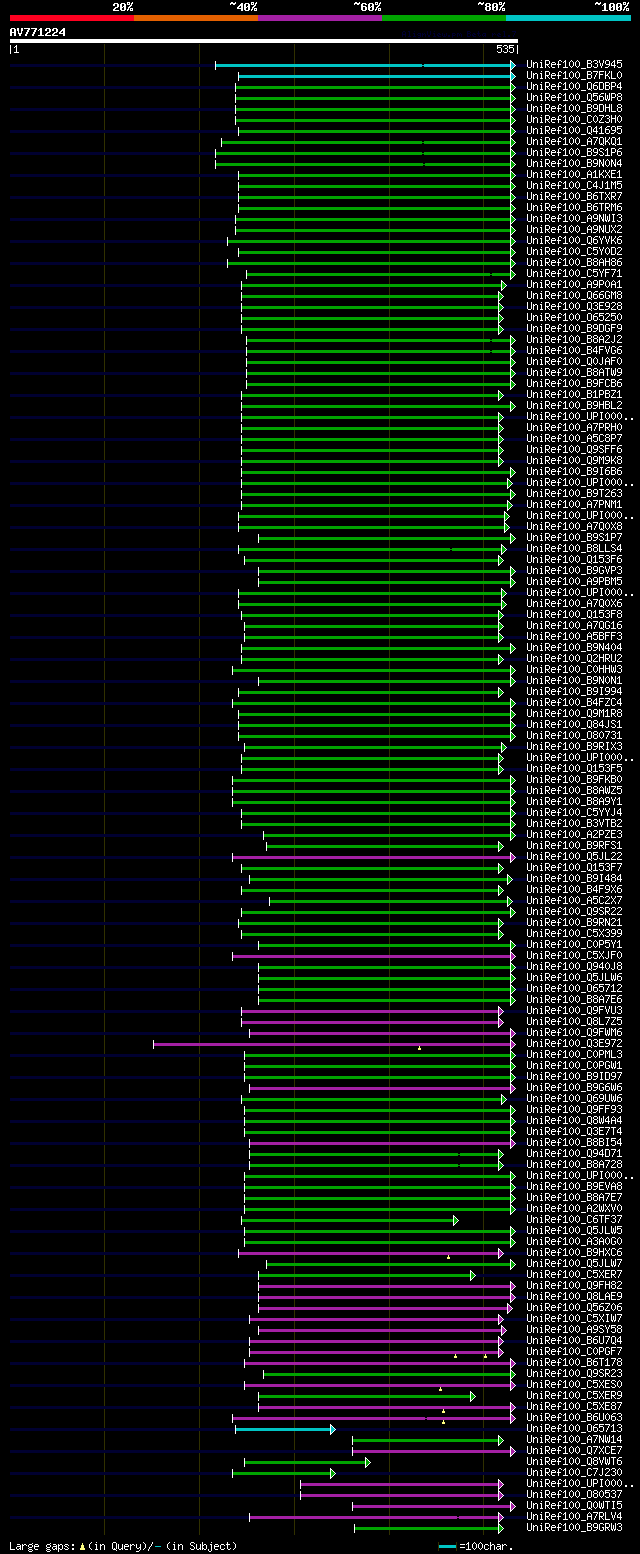640x1554 pixels.
Task: Click the short green bar for UniRef100_C6TF37
Action: click(349, 1219)
